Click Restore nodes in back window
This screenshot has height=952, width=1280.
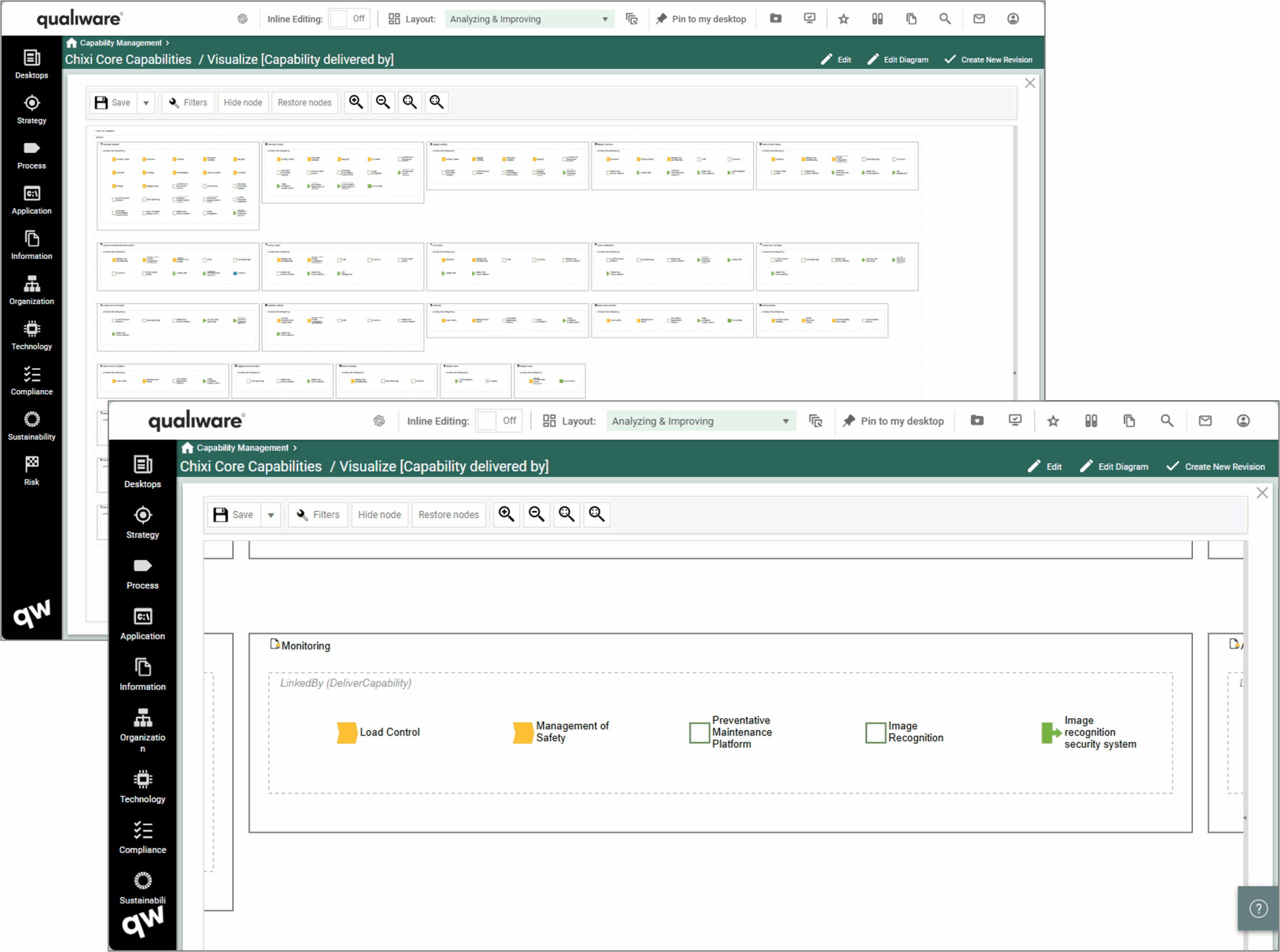(304, 102)
